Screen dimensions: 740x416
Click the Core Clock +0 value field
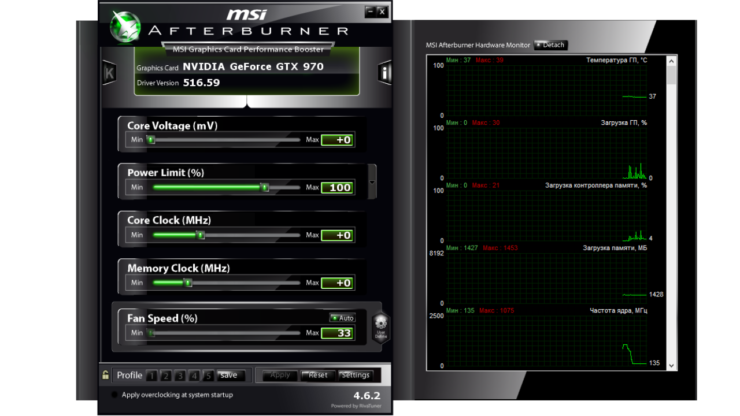pos(337,235)
